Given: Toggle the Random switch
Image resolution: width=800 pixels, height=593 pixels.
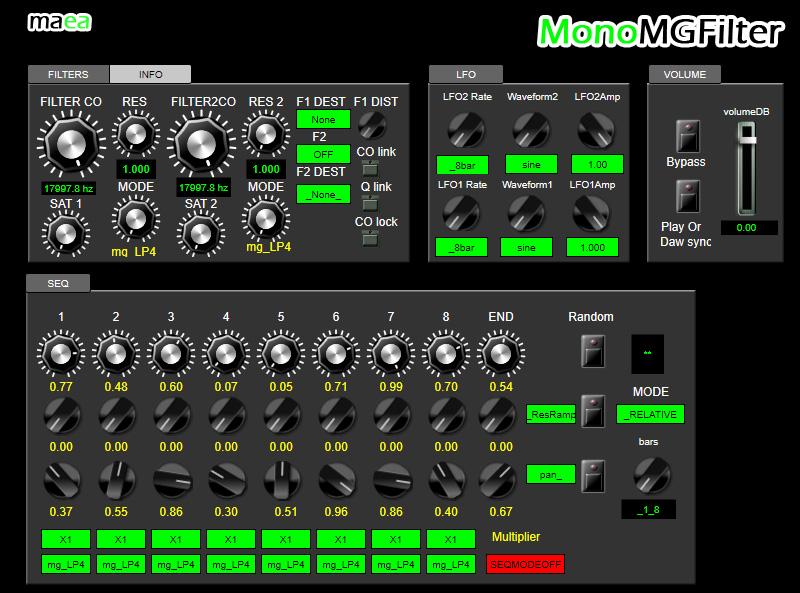Looking at the screenshot, I should pos(593,351).
